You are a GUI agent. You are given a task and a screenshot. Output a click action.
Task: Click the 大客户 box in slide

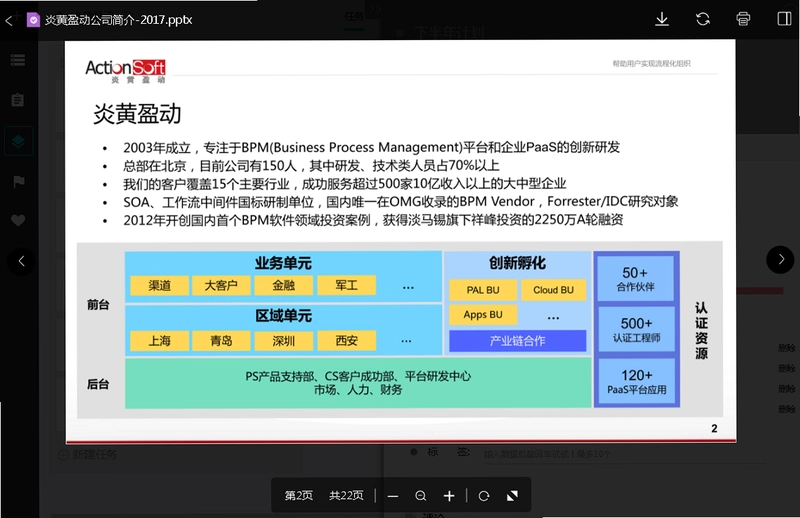[x=221, y=285]
